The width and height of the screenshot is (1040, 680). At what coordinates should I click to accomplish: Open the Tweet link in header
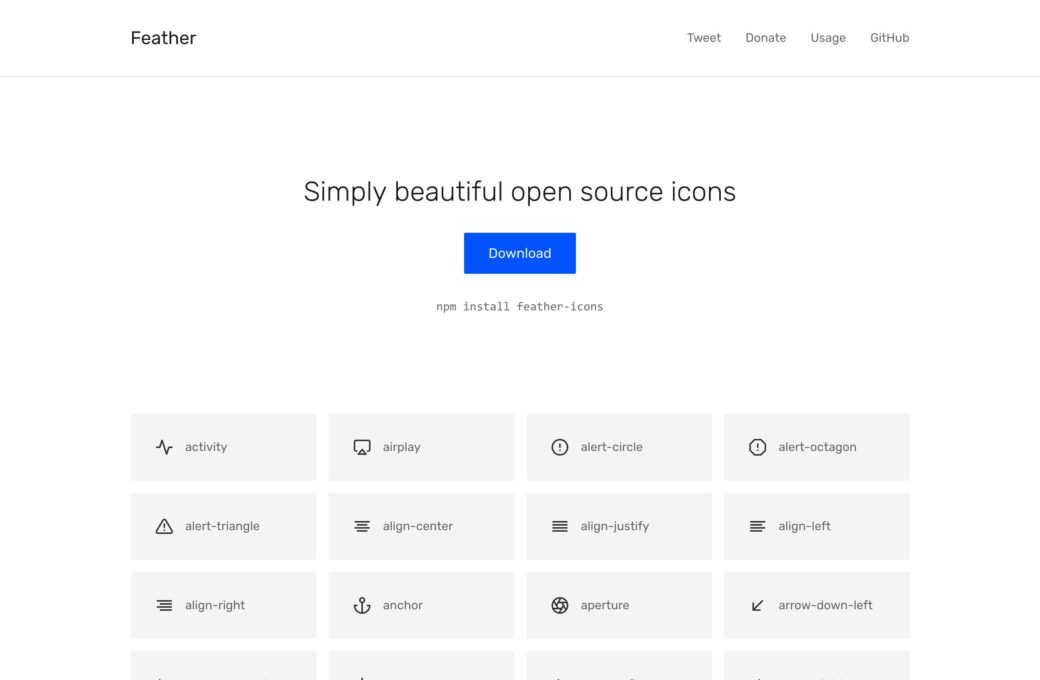point(703,38)
